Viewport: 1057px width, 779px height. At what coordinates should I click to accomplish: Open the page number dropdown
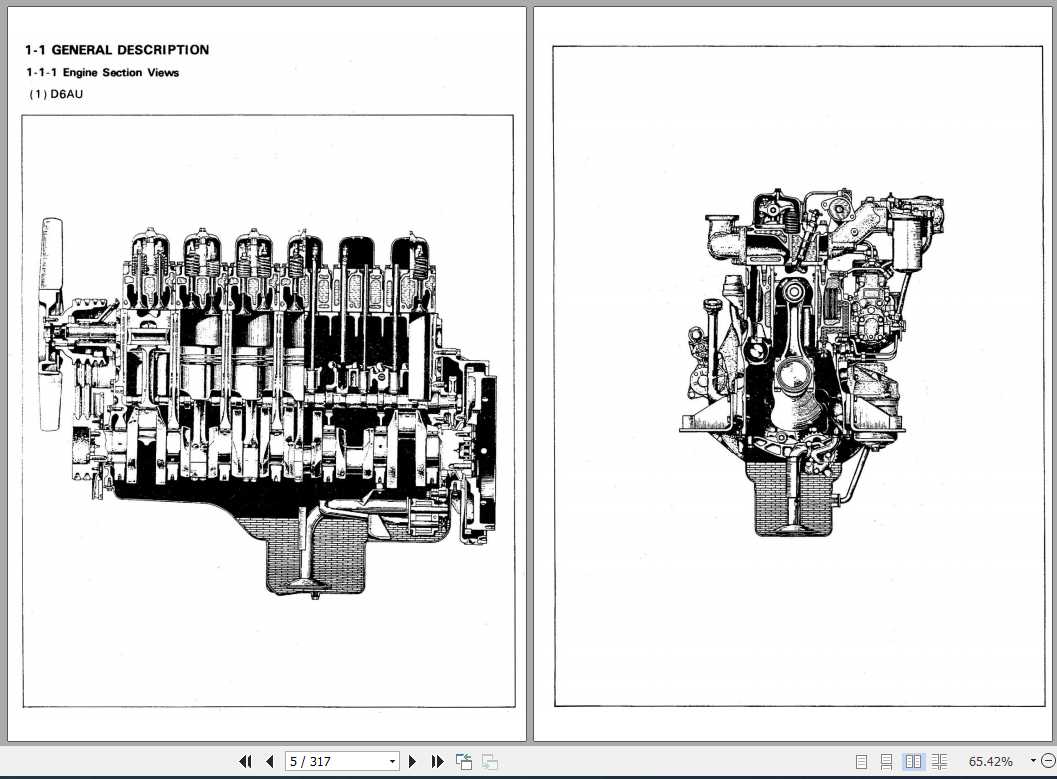pyautogui.click(x=393, y=761)
